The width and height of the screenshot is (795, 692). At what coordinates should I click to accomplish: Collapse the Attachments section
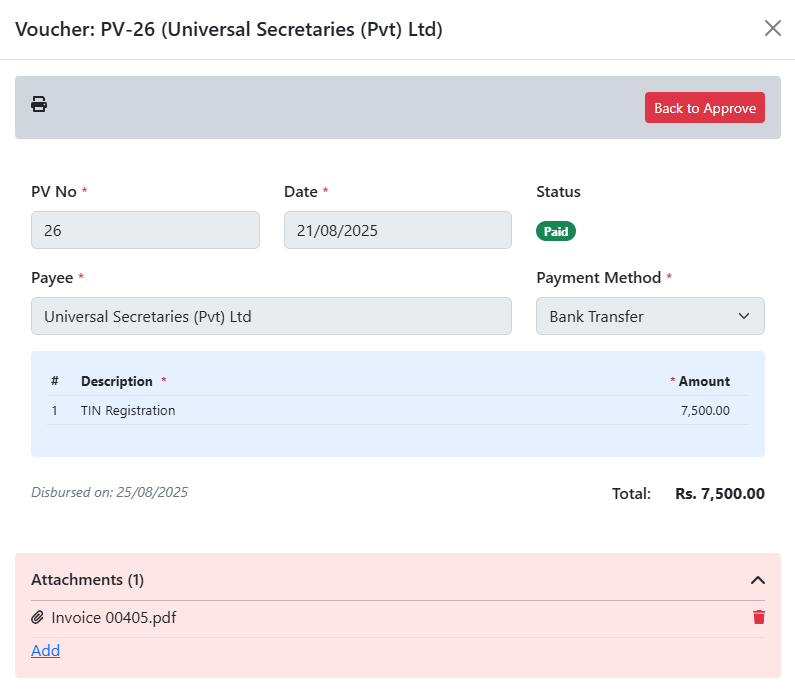(x=757, y=580)
